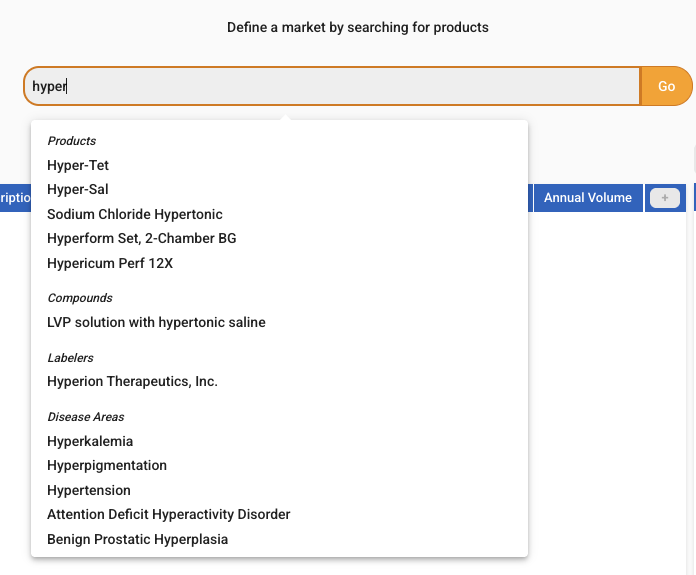Focus the product search input field
Image resolution: width=696 pixels, height=575 pixels.
coord(332,86)
